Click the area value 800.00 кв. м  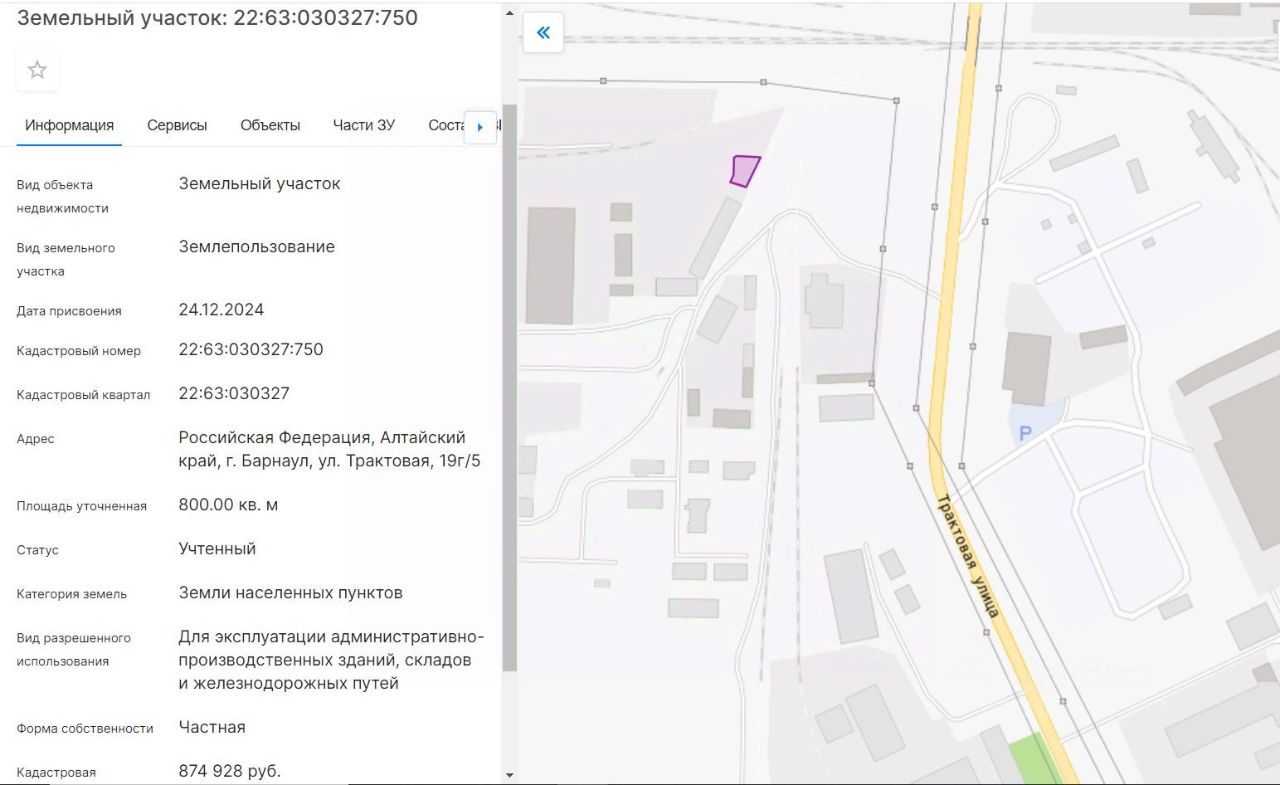click(228, 504)
